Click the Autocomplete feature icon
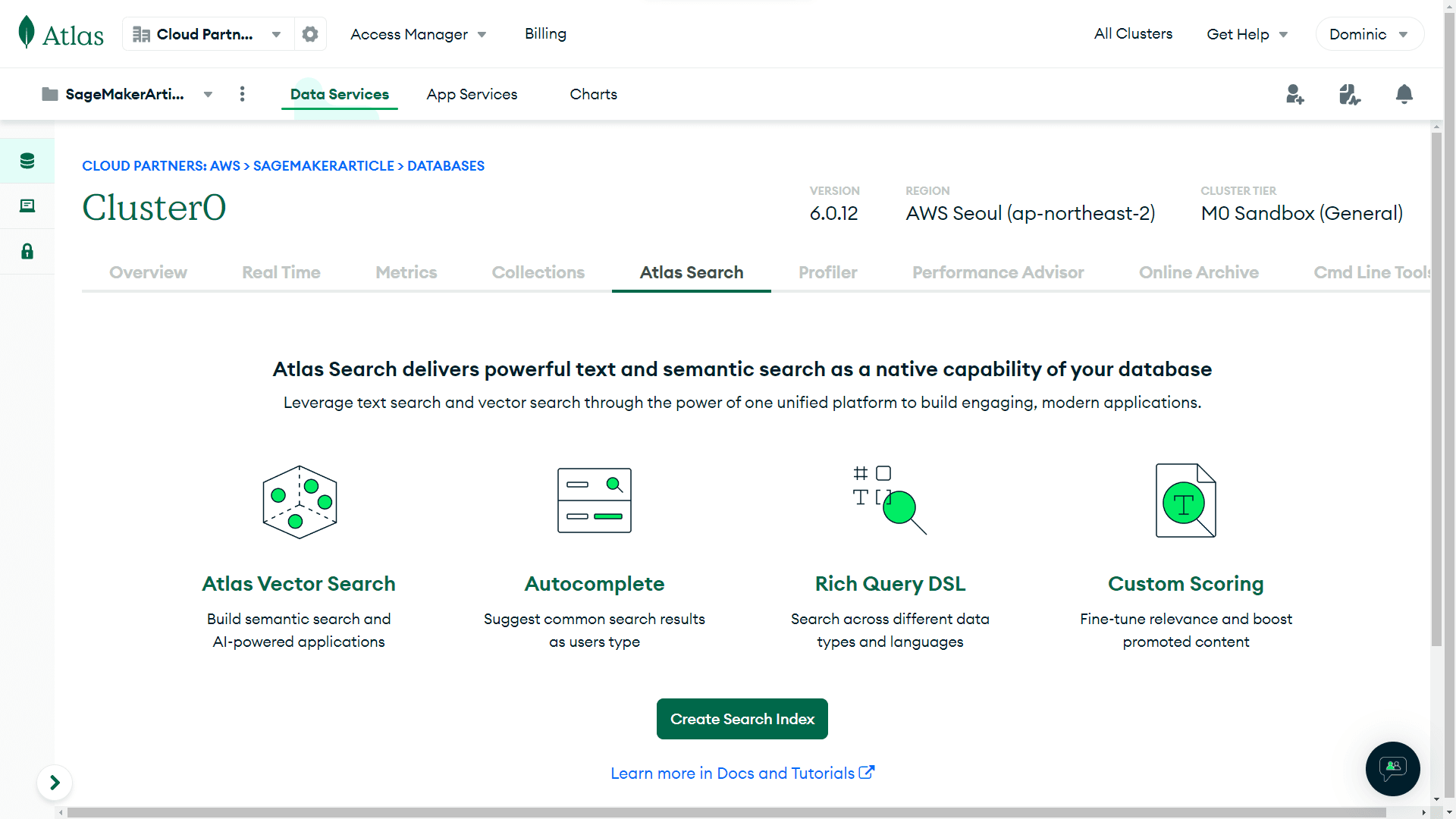The width and height of the screenshot is (1456, 819). [x=595, y=500]
